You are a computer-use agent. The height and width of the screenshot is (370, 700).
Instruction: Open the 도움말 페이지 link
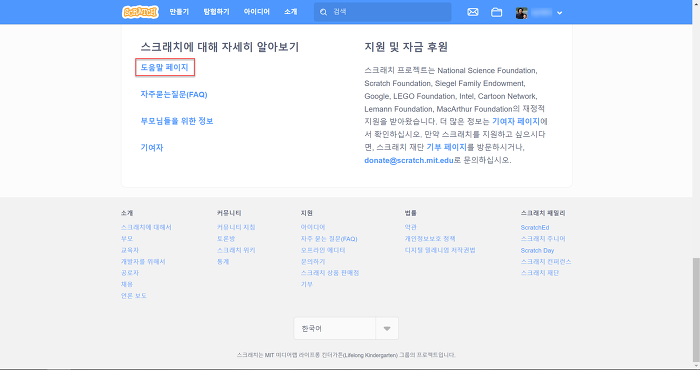coord(165,67)
